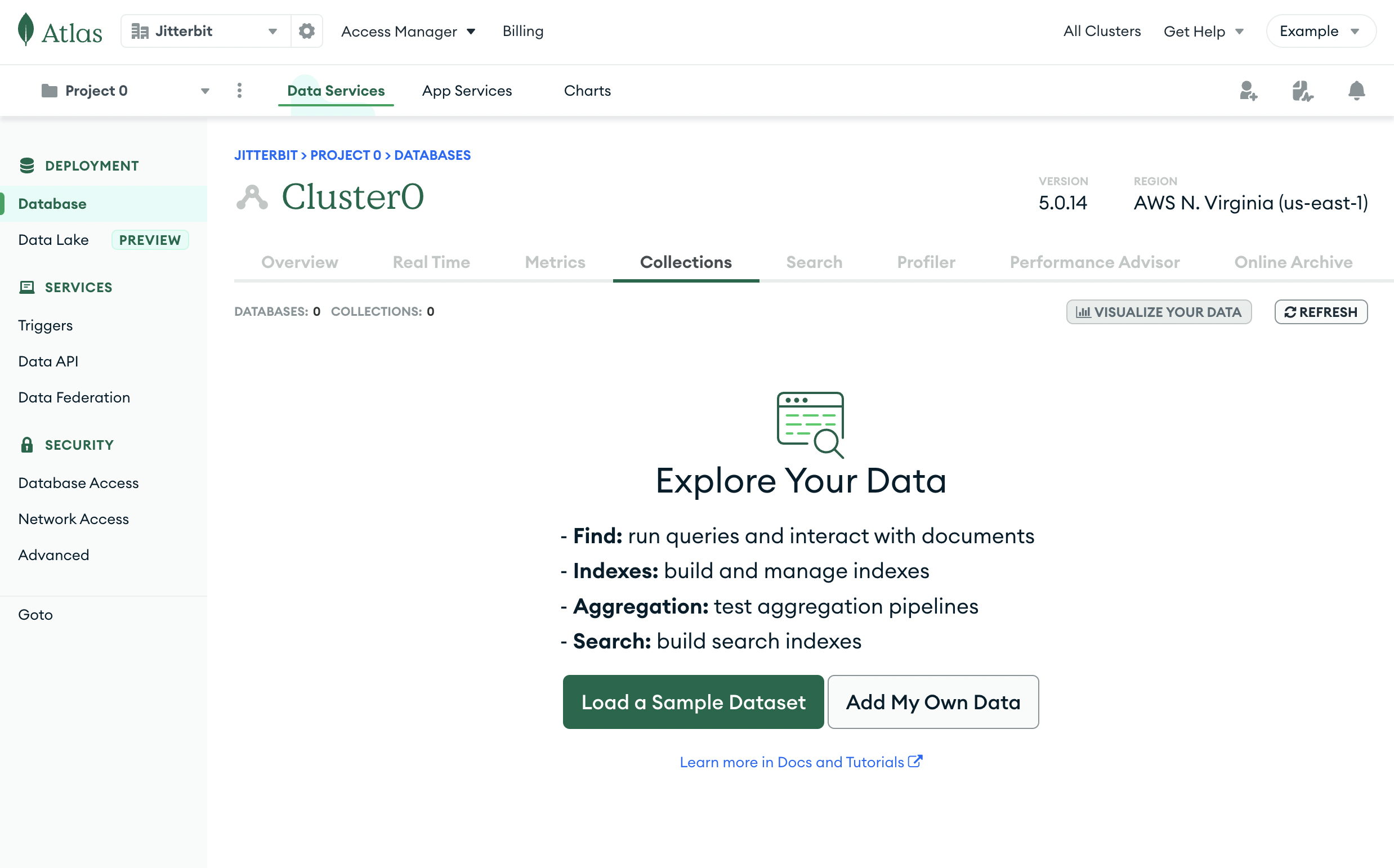This screenshot has width=1394, height=868.
Task: Click the Services section icon
Action: click(27, 287)
